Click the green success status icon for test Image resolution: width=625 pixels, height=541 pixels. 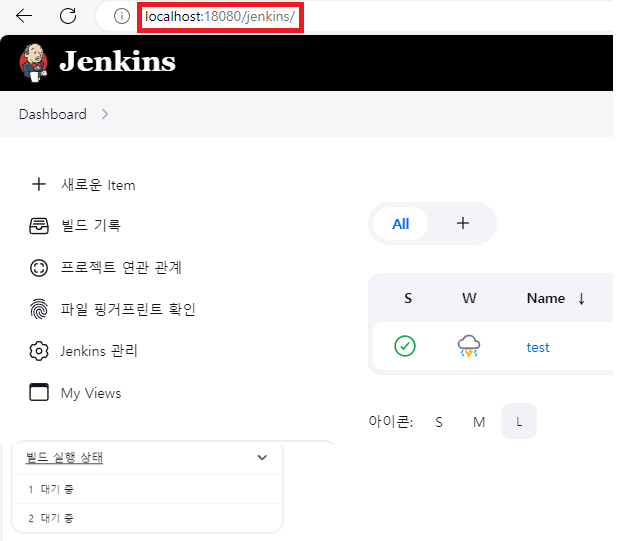(405, 346)
